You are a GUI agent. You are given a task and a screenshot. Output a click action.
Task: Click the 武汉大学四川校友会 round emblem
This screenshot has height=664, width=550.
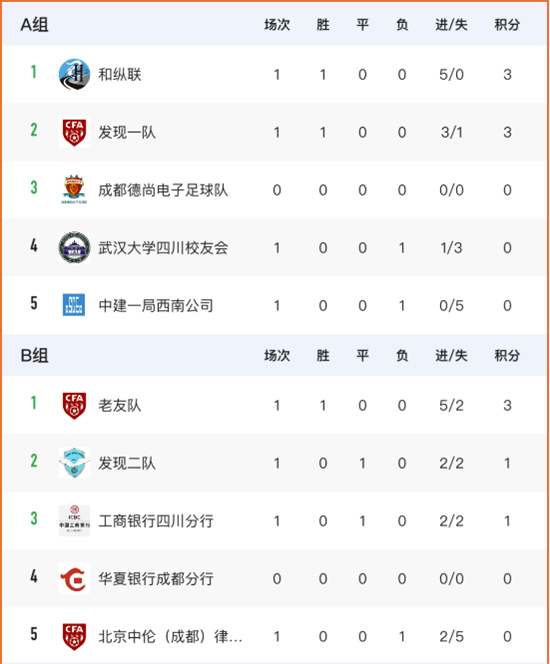click(x=74, y=247)
